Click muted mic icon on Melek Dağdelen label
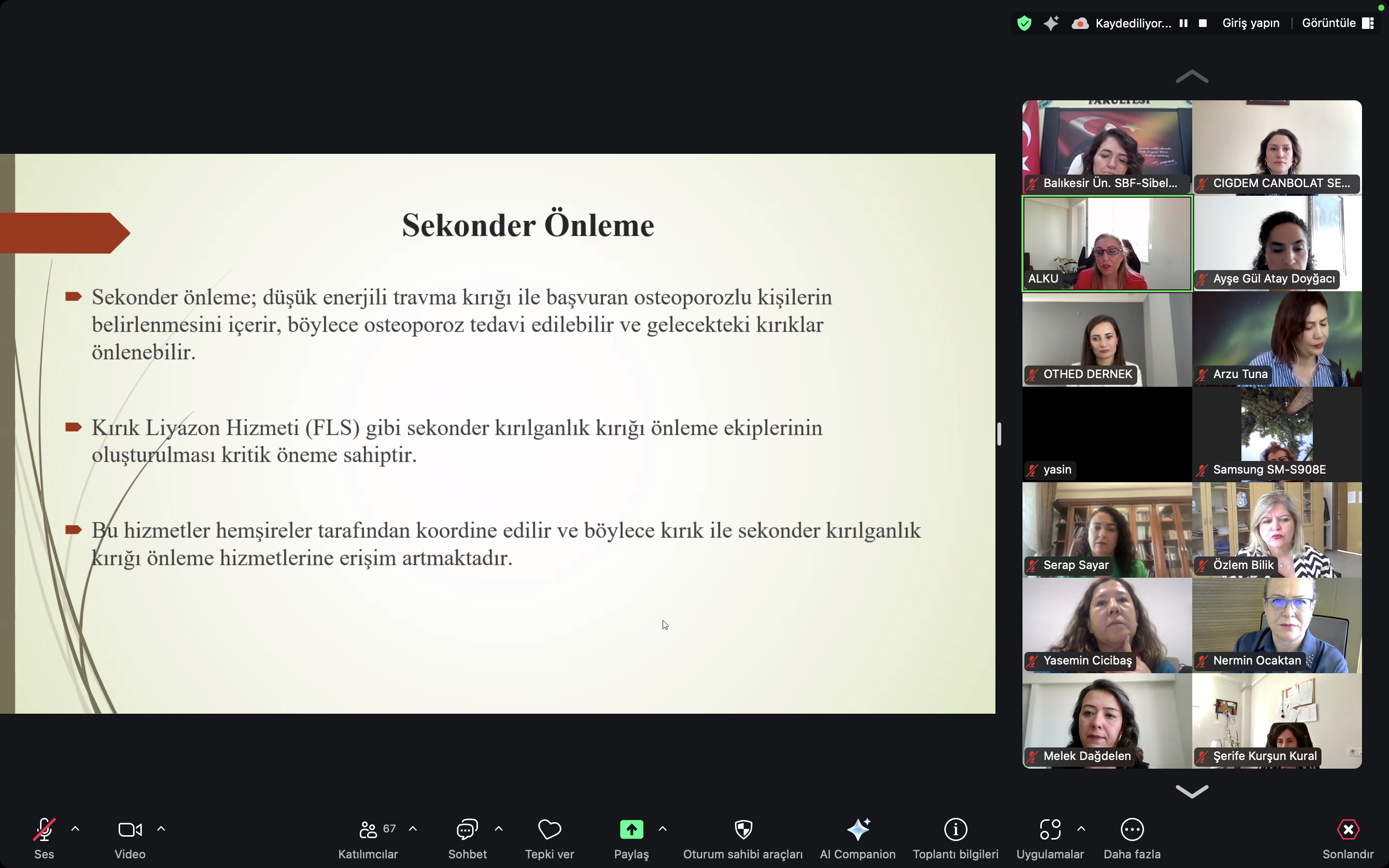 1033,757
